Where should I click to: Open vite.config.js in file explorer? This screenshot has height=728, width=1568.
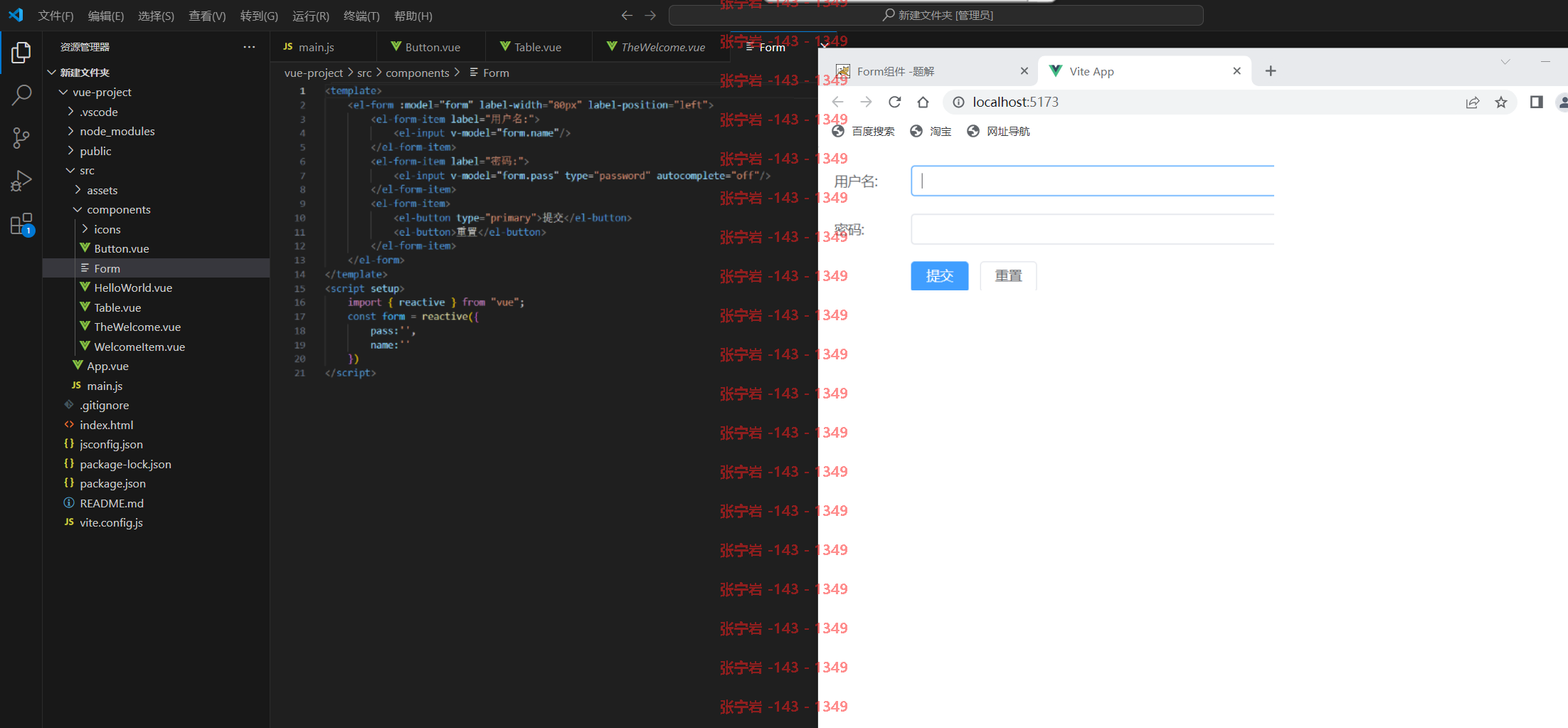111,523
